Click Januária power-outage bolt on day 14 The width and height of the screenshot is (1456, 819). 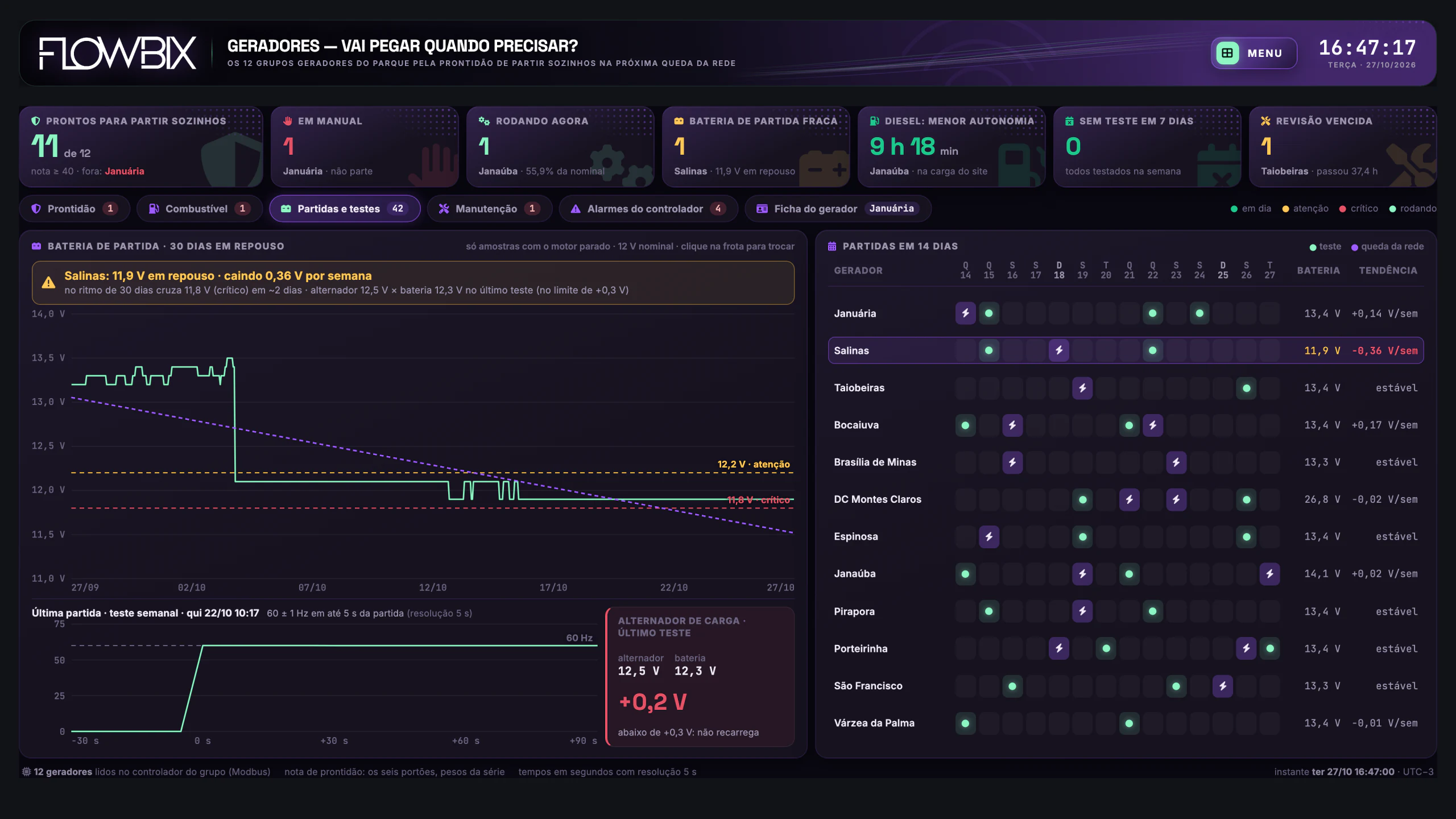point(965,313)
